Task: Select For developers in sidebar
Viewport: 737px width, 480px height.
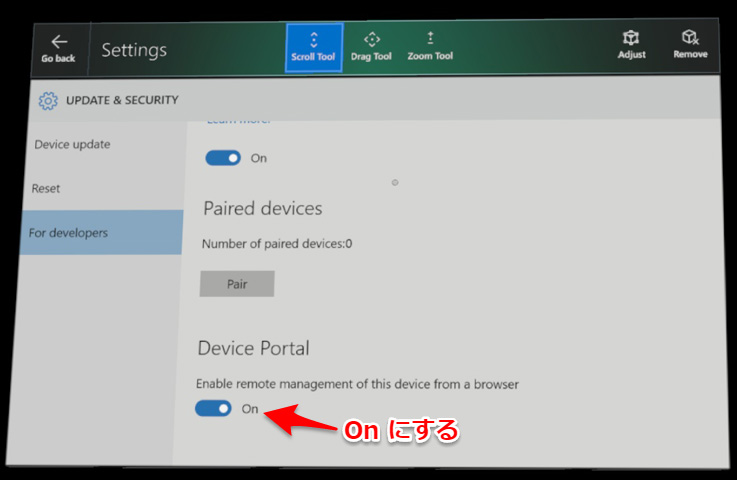Action: point(101,233)
